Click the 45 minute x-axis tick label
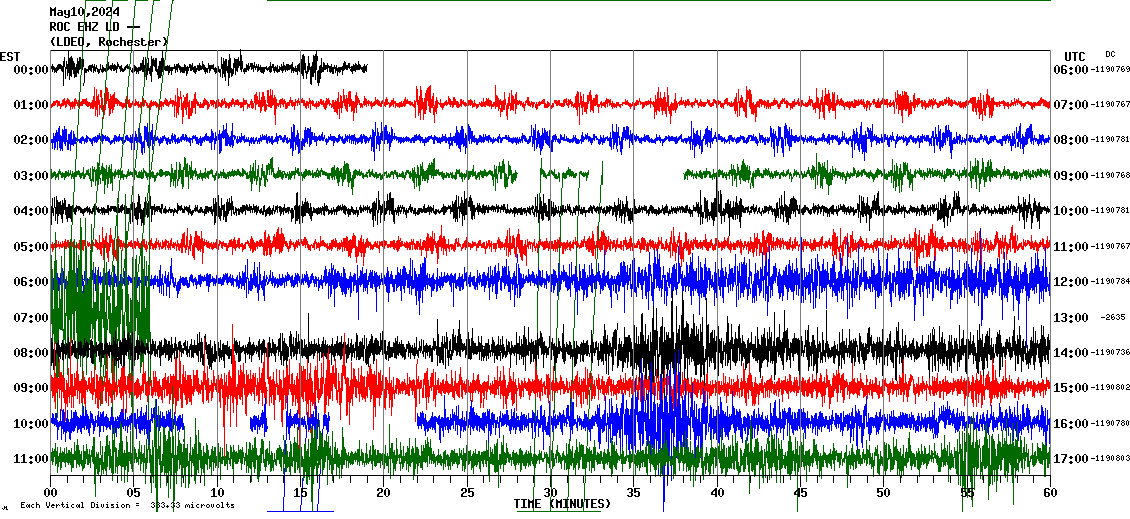This screenshot has width=1130, height=519. point(800,493)
